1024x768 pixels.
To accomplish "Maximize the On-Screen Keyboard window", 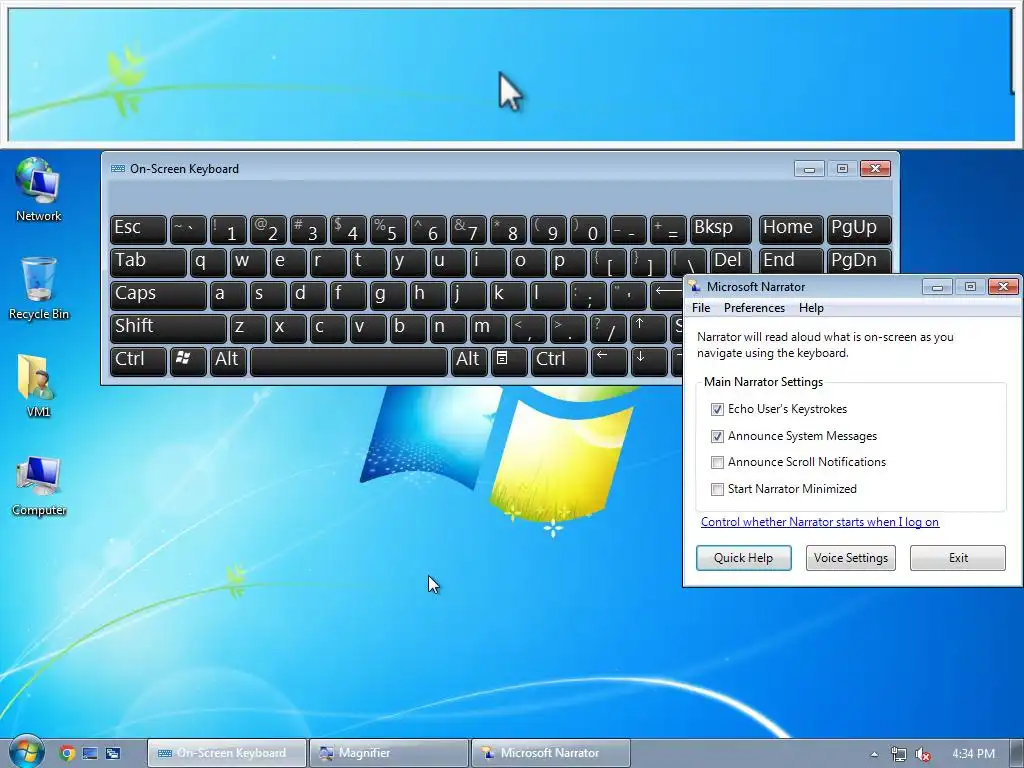I will pyautogui.click(x=842, y=169).
